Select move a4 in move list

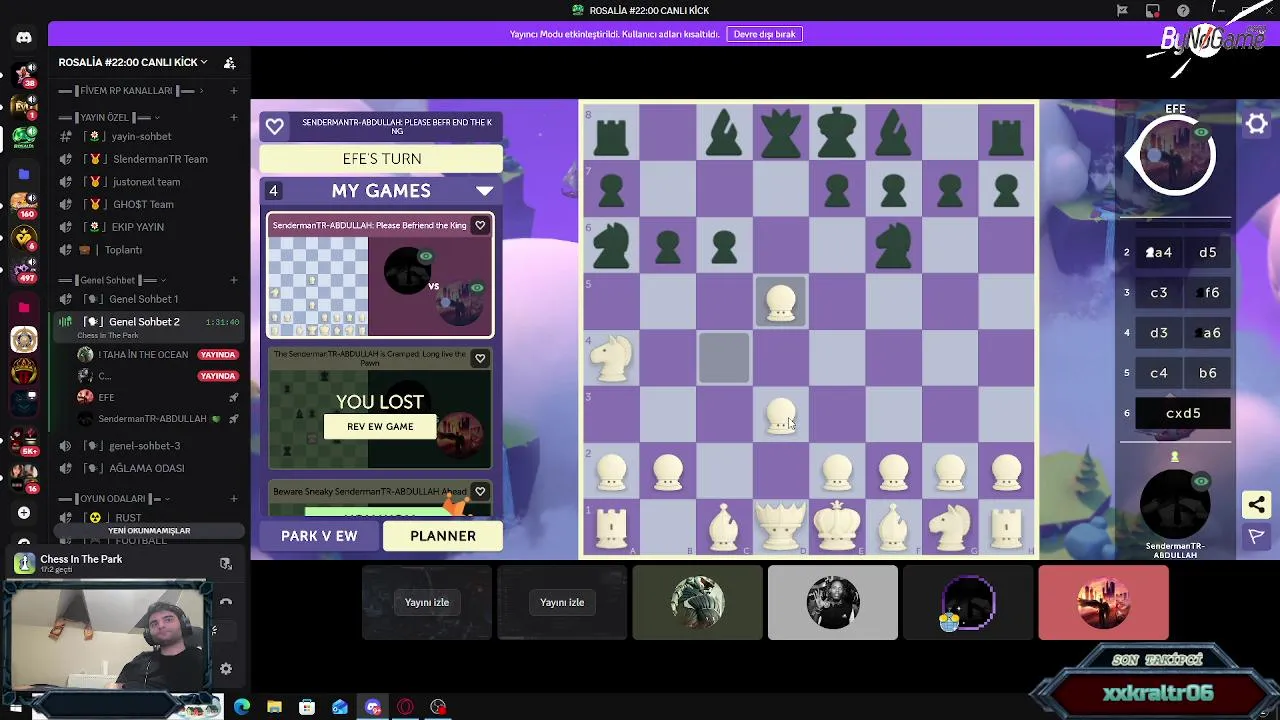[1159, 253]
